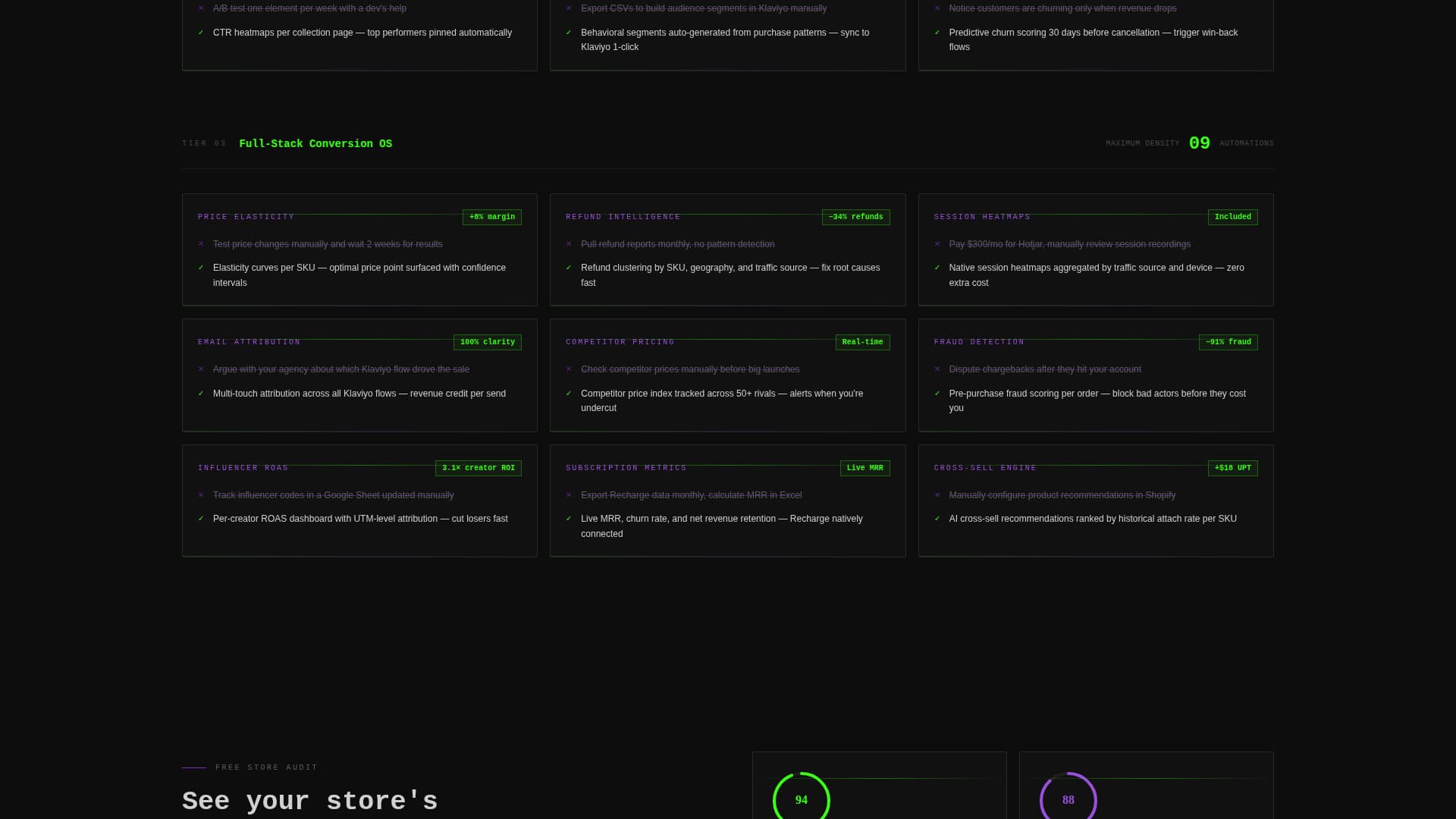Click the X mark beside 'Manually configure product recommendations'

pos(937,495)
